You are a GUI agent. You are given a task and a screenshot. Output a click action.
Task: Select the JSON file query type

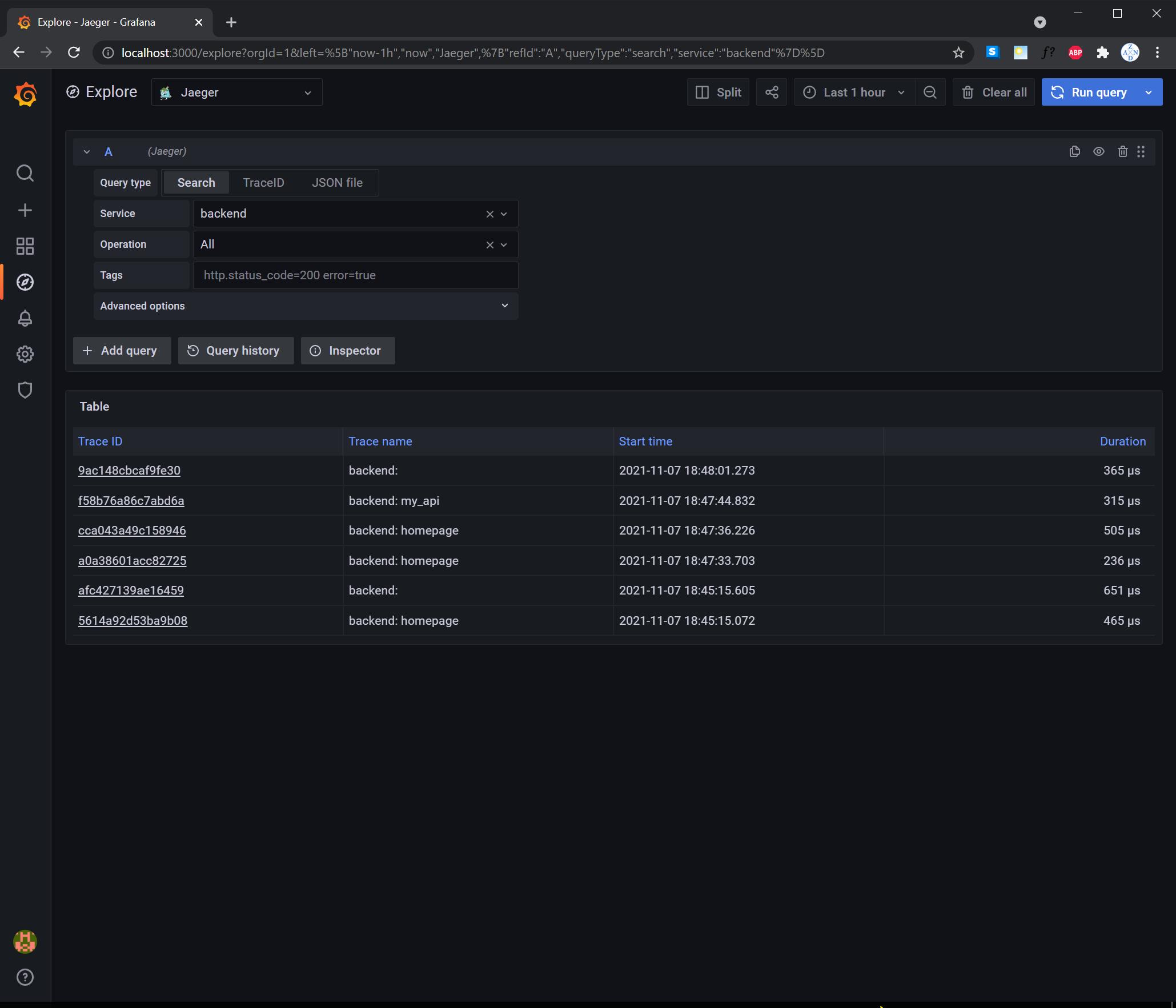click(337, 183)
